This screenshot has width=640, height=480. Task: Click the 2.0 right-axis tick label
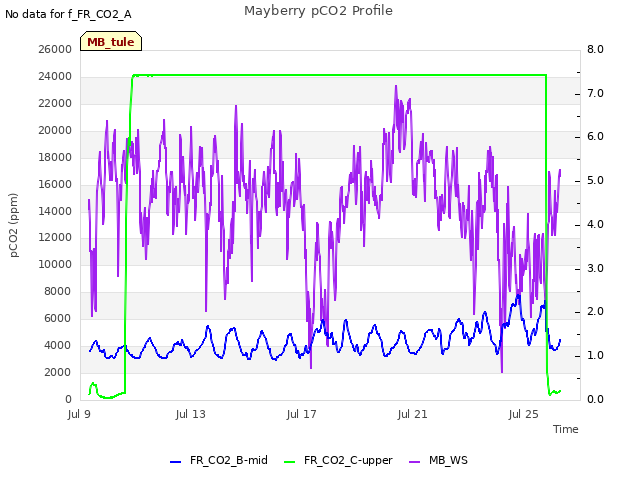(596, 312)
